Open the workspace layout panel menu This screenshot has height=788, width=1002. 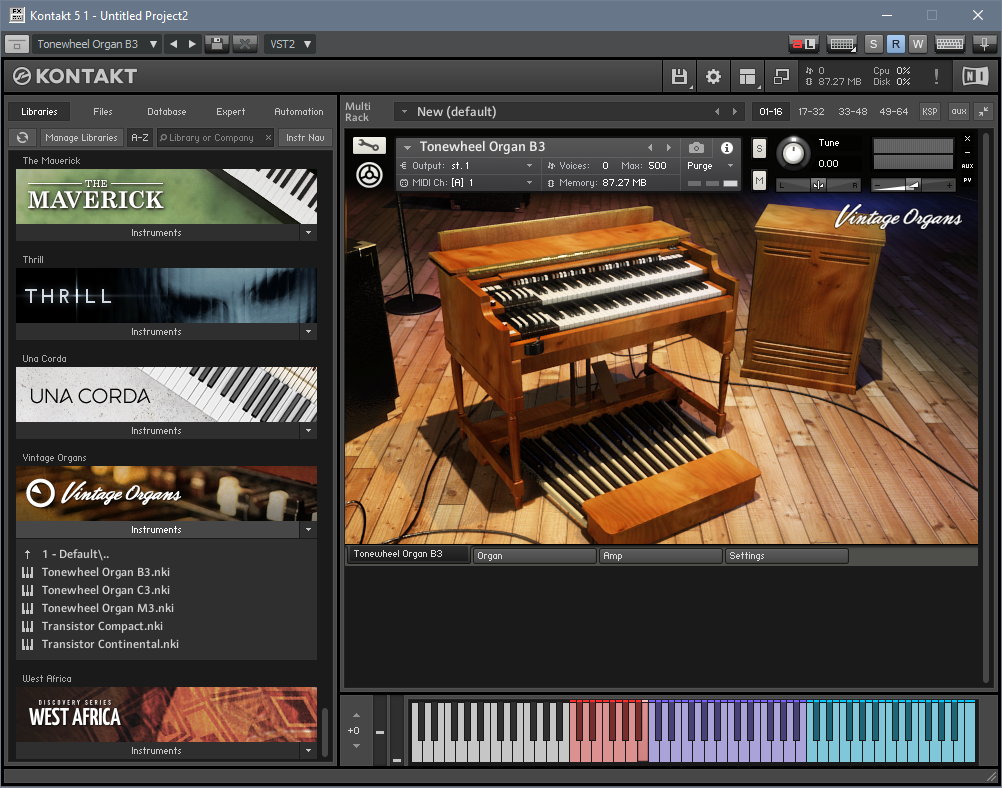coord(746,77)
